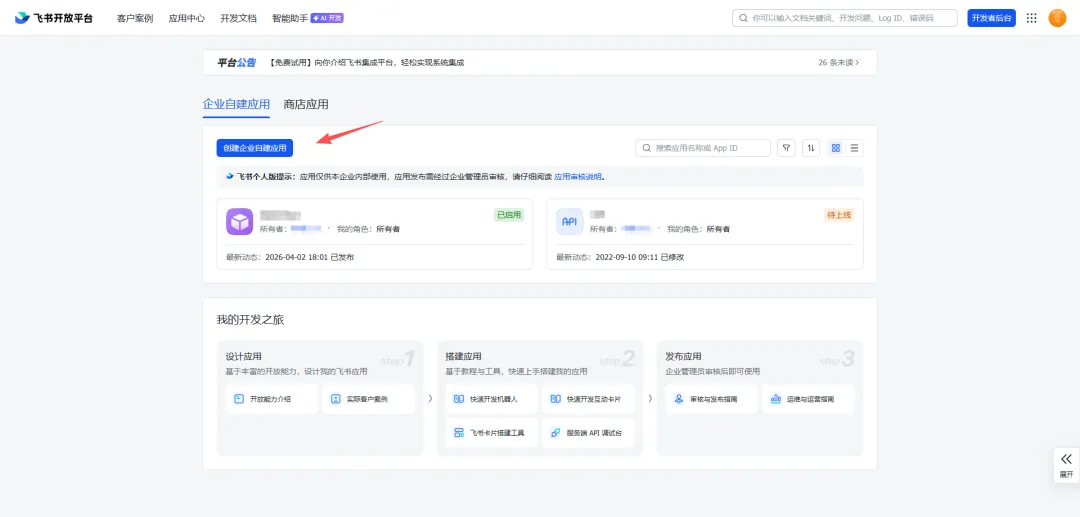Viewport: 1080px width, 517px height.
Task: Click the 飞书开放平台 logo
Action: coord(54,18)
